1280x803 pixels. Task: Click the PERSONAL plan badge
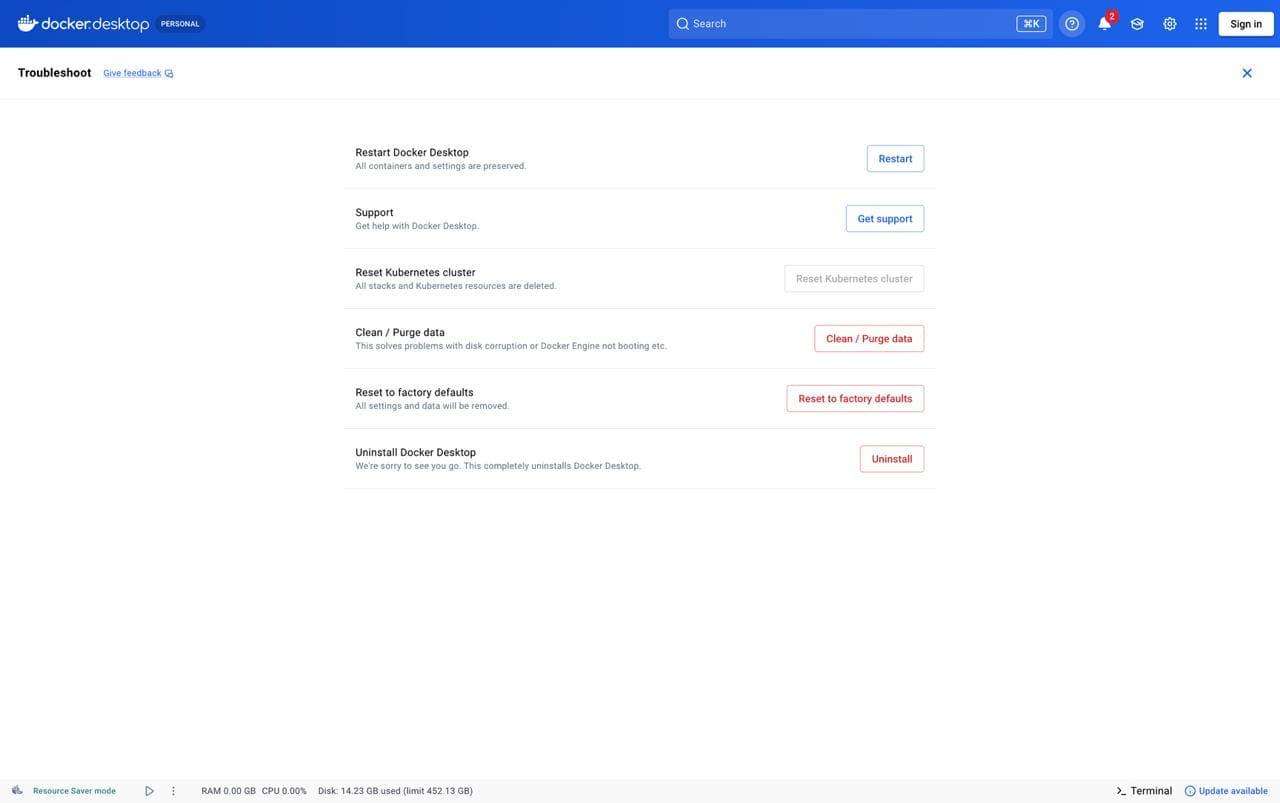tap(180, 24)
